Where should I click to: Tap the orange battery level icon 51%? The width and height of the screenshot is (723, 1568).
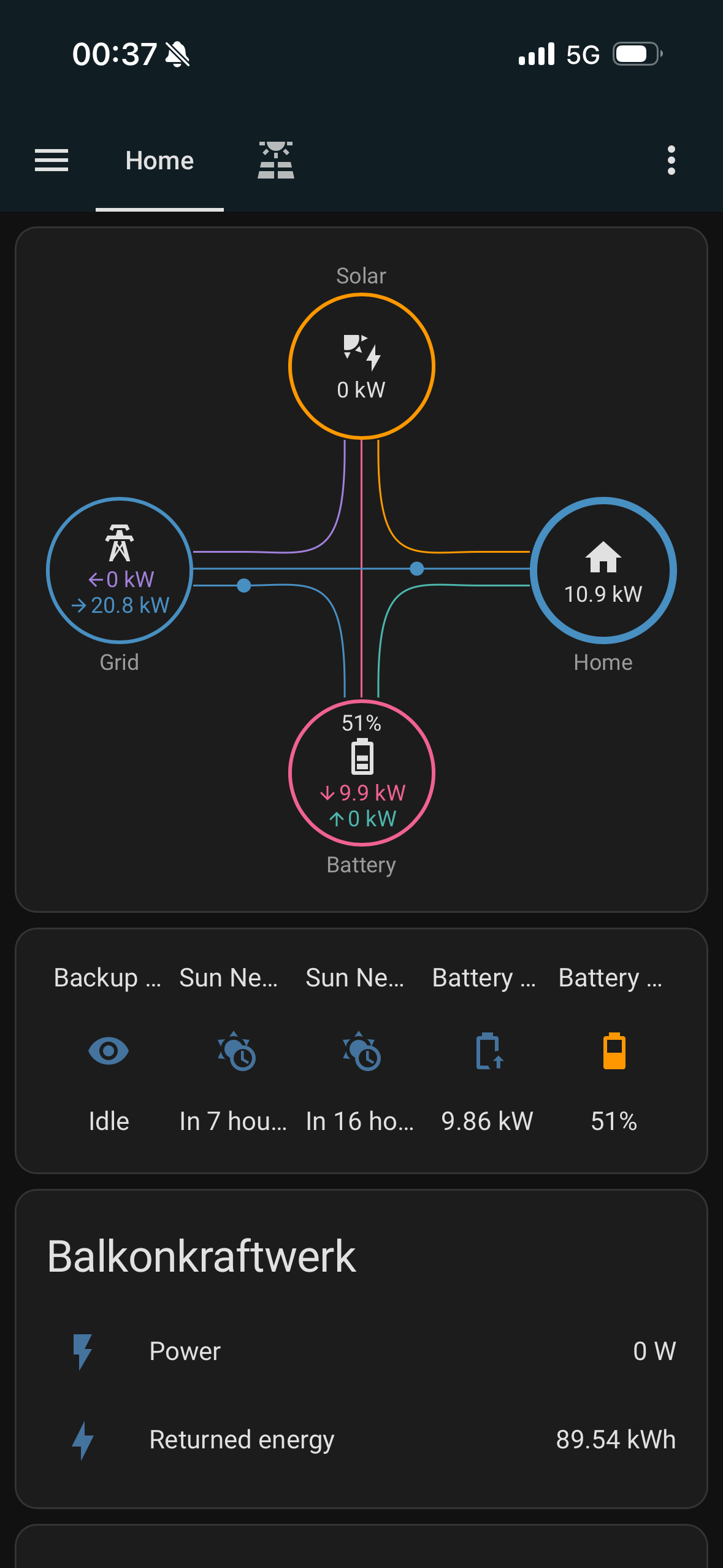coord(614,1051)
